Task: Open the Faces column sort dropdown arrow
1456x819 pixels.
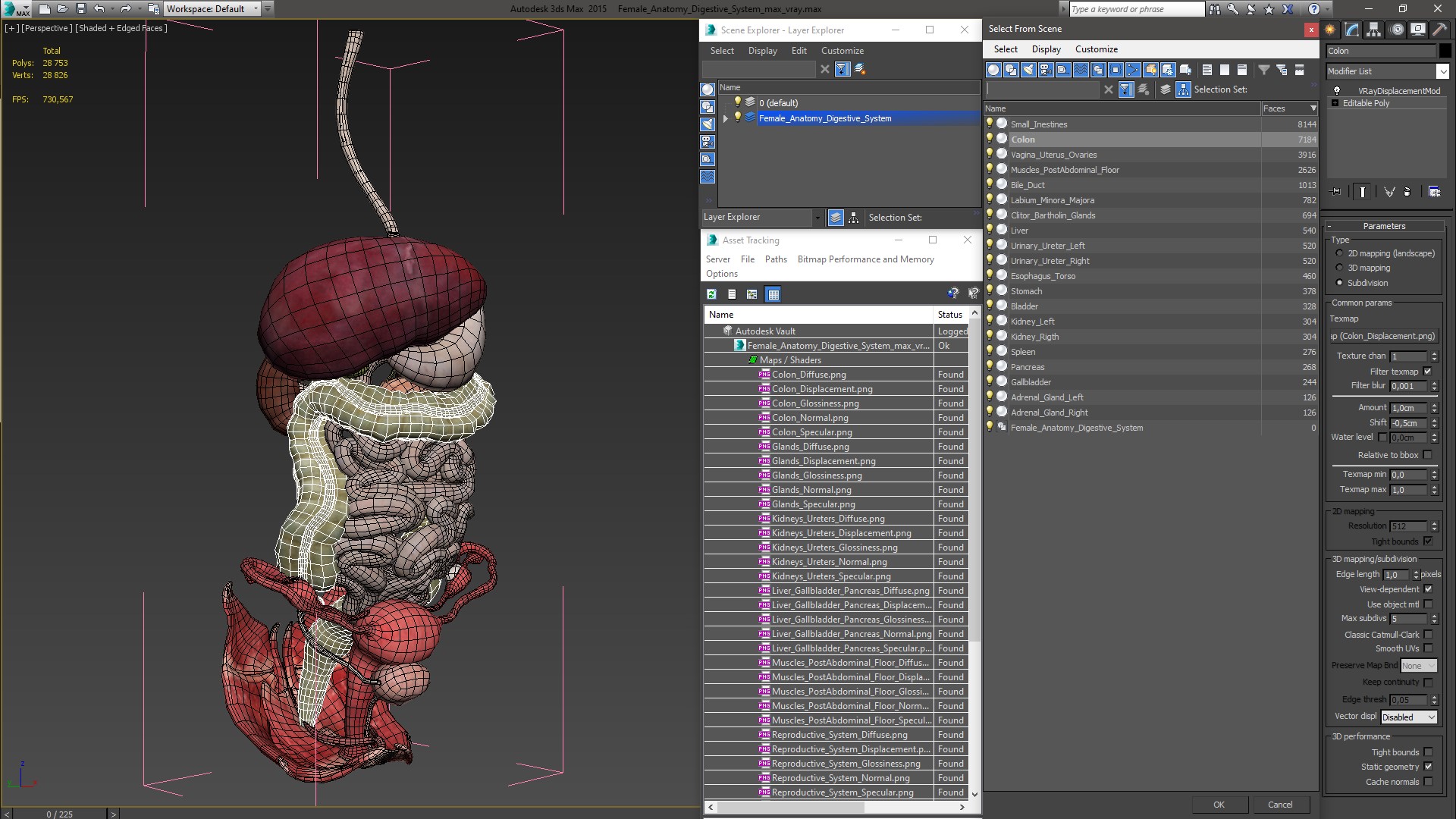Action: [1313, 108]
